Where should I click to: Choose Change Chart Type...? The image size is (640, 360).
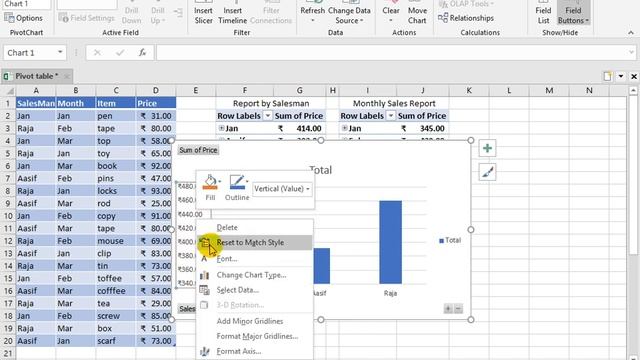[251, 275]
